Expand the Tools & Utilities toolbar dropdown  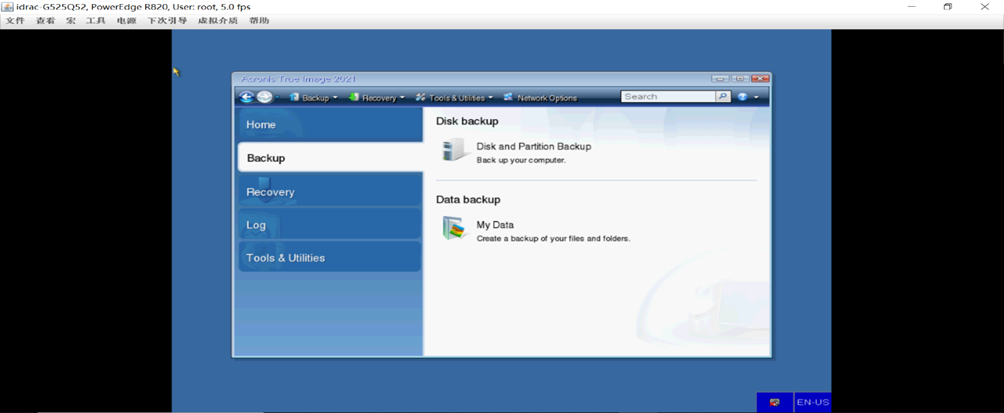490,98
